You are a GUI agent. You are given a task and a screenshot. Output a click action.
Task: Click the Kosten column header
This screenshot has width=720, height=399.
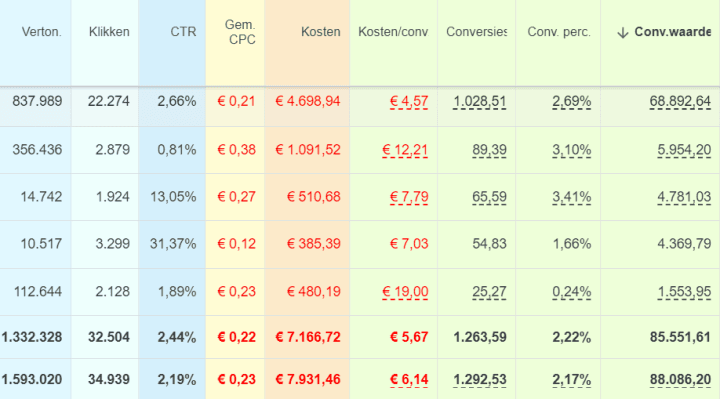[321, 32]
